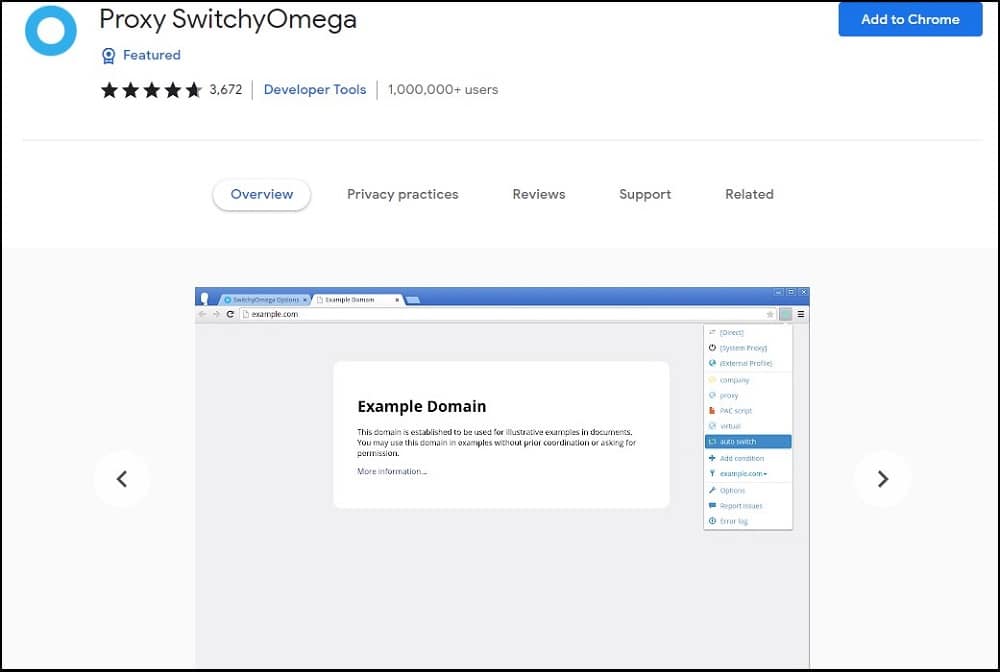Select the virtual profile entry
The image size is (1000, 672).
point(748,426)
